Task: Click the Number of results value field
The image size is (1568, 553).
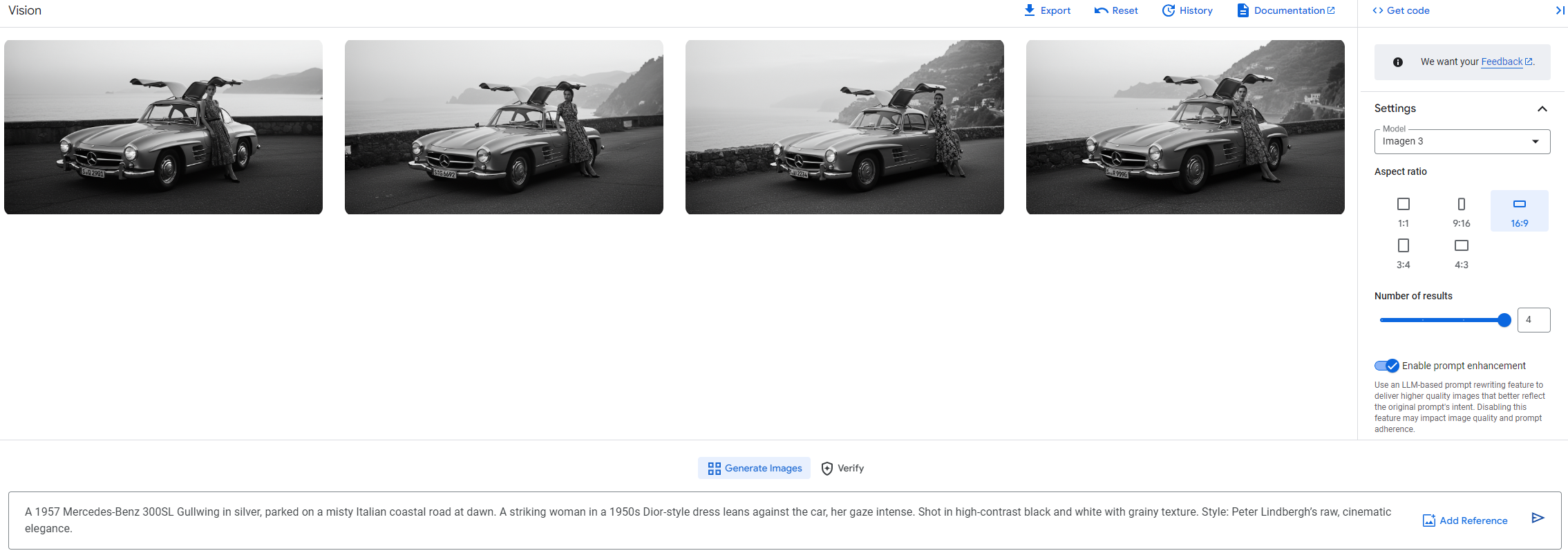Action: pos(1534,320)
